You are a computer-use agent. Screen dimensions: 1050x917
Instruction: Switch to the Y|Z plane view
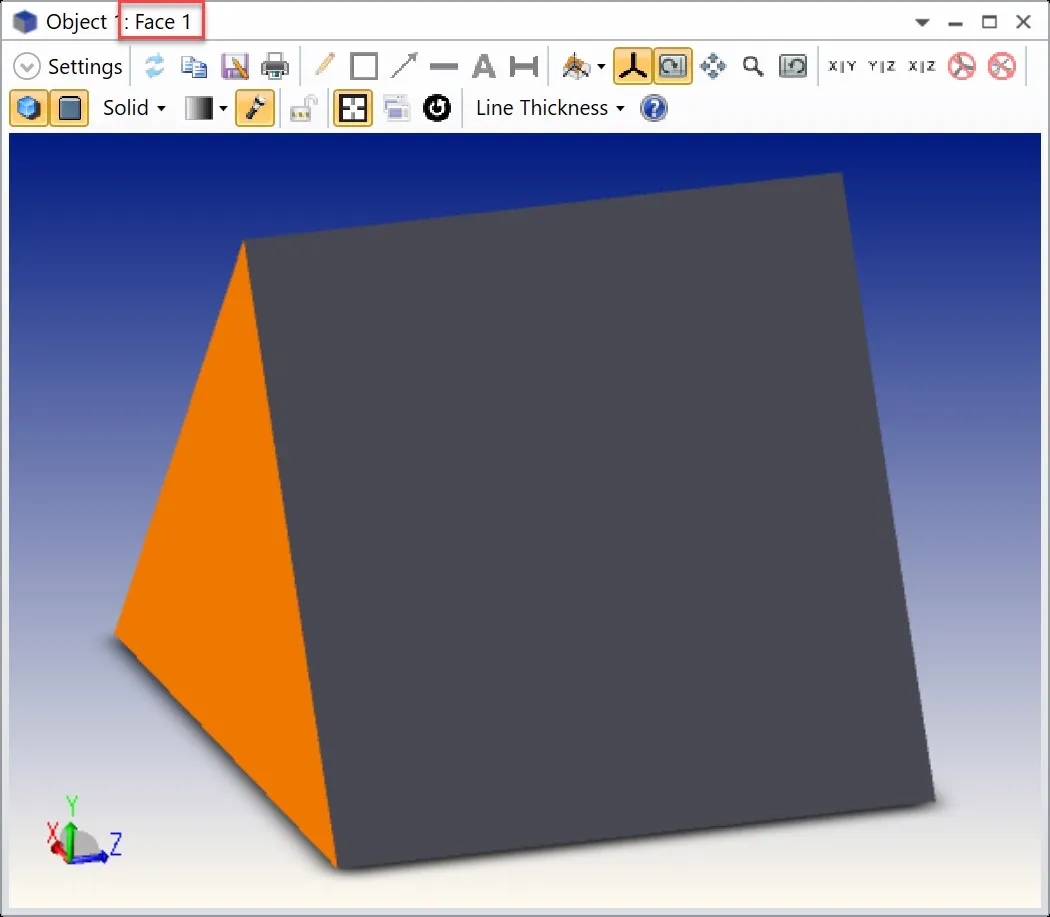coord(882,67)
